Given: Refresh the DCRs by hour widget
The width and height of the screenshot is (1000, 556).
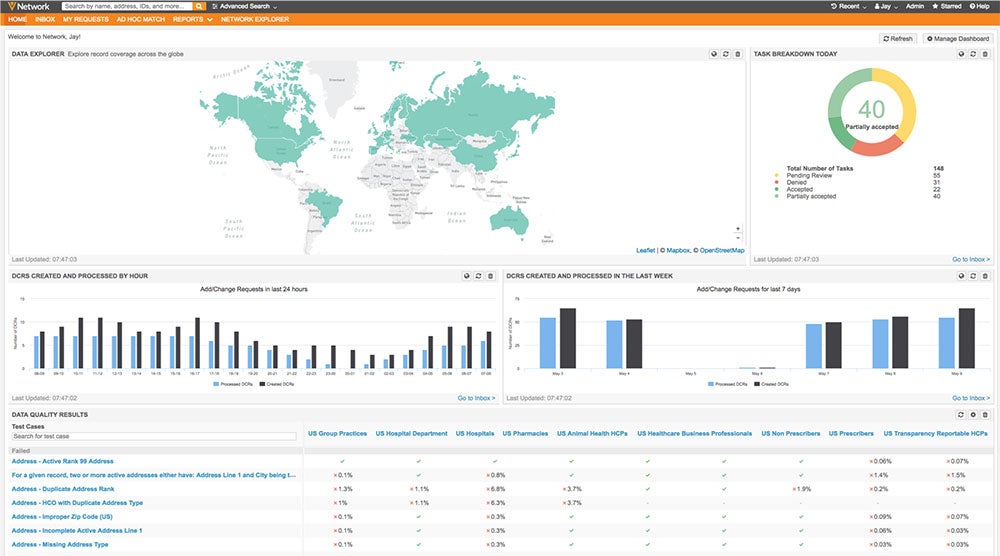Looking at the screenshot, I should coord(478,276).
